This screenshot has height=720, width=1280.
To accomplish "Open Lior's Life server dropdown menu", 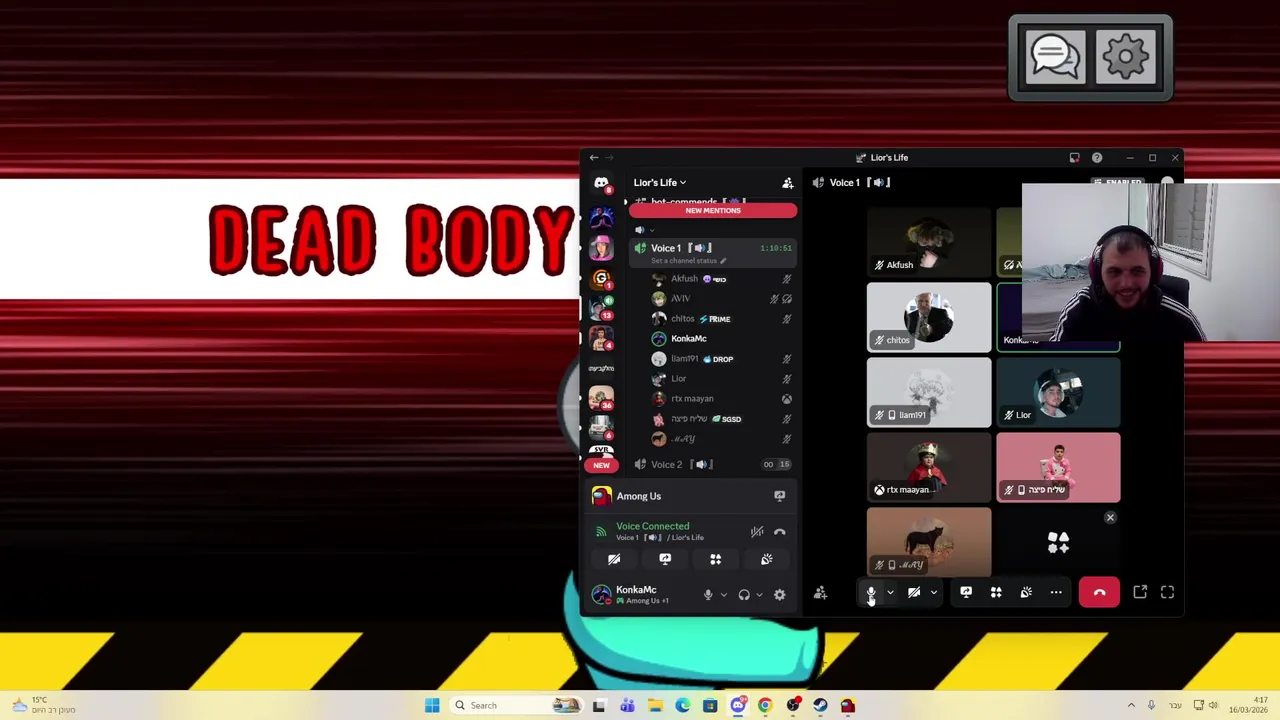I will click(x=660, y=183).
